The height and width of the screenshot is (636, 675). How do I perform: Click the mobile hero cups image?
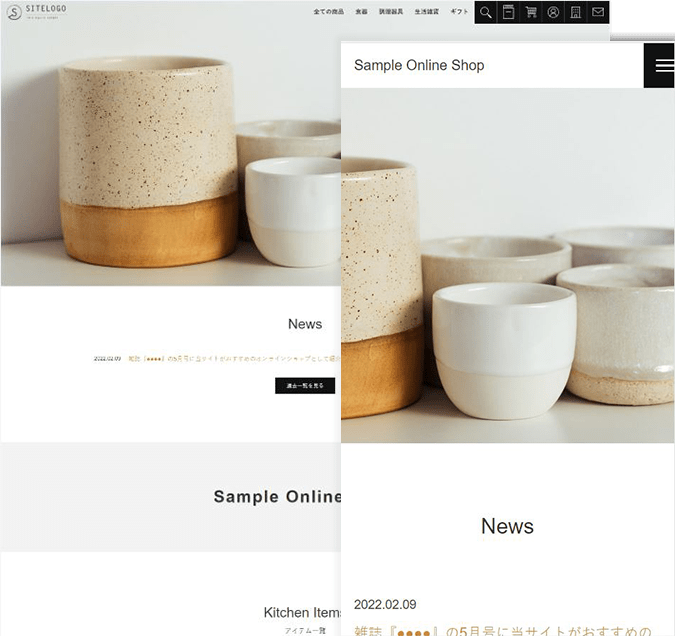click(x=508, y=265)
